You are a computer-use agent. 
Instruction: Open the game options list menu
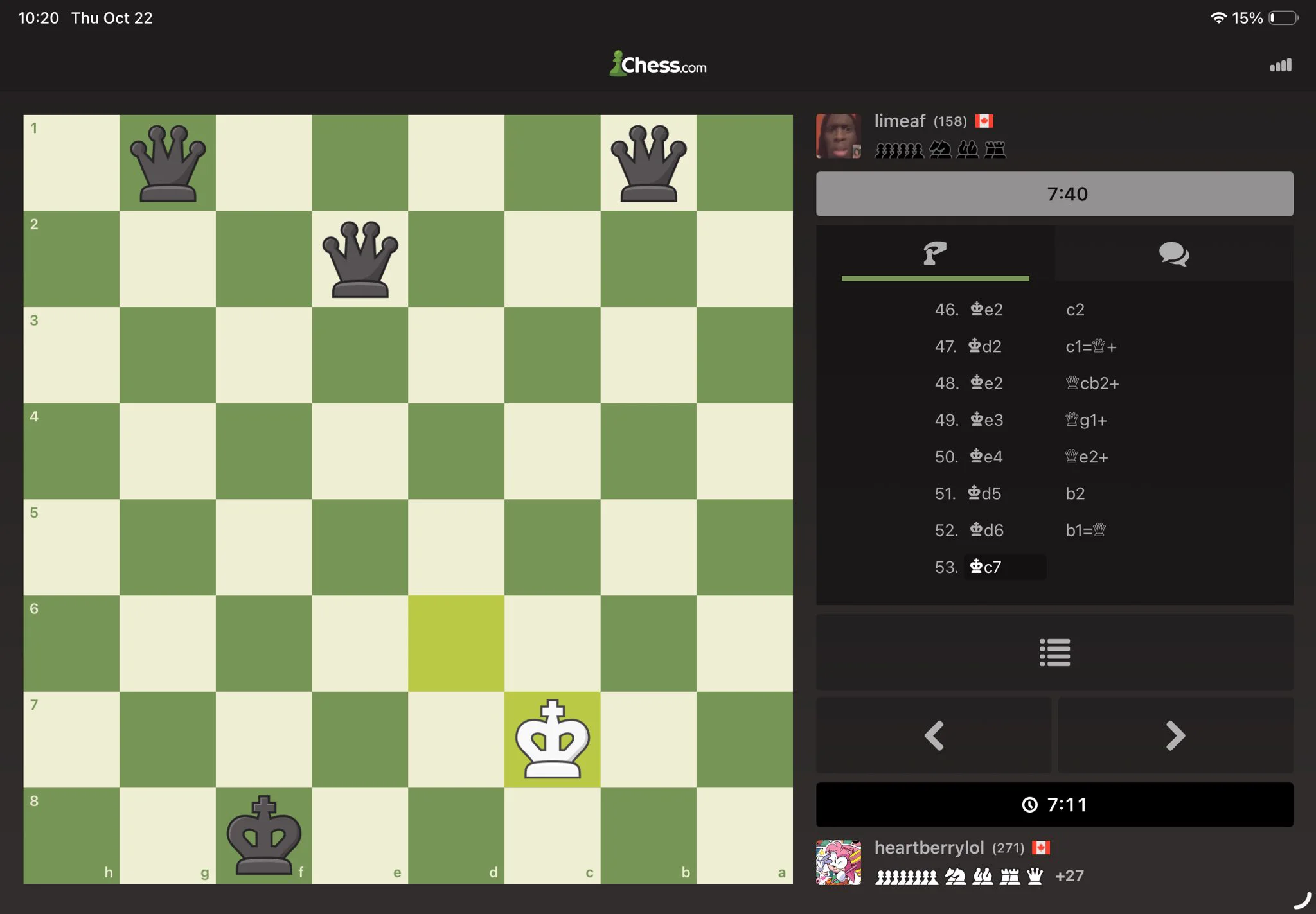point(1054,652)
